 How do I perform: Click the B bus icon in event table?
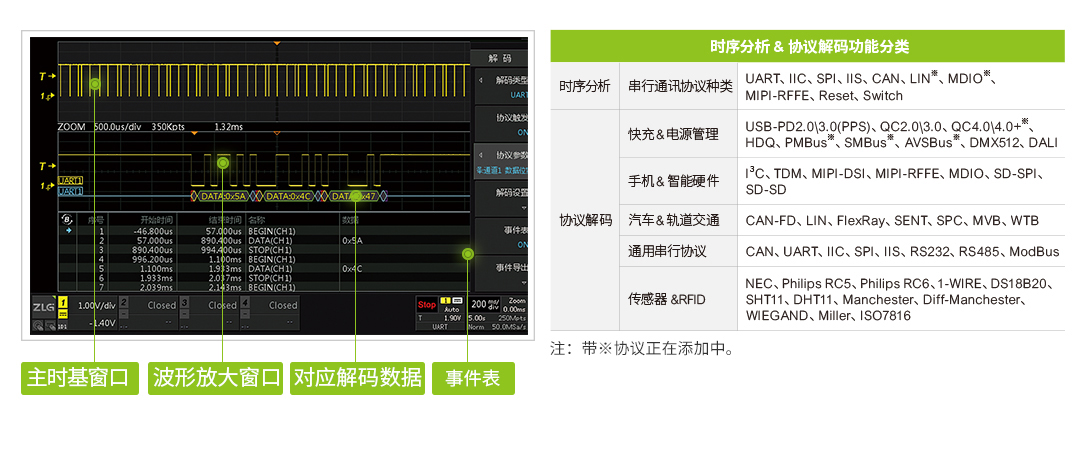(x=67, y=220)
